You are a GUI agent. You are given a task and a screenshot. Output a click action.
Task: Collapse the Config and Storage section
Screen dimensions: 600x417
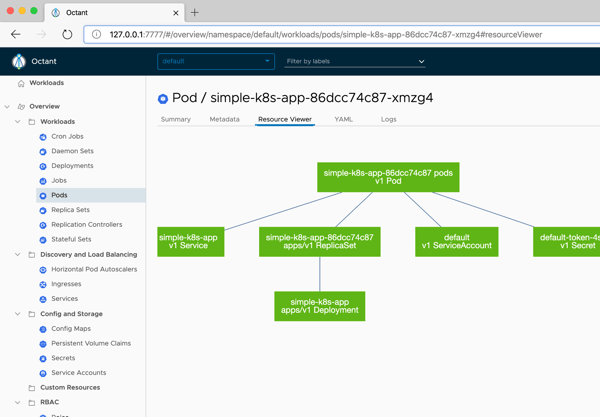point(18,314)
